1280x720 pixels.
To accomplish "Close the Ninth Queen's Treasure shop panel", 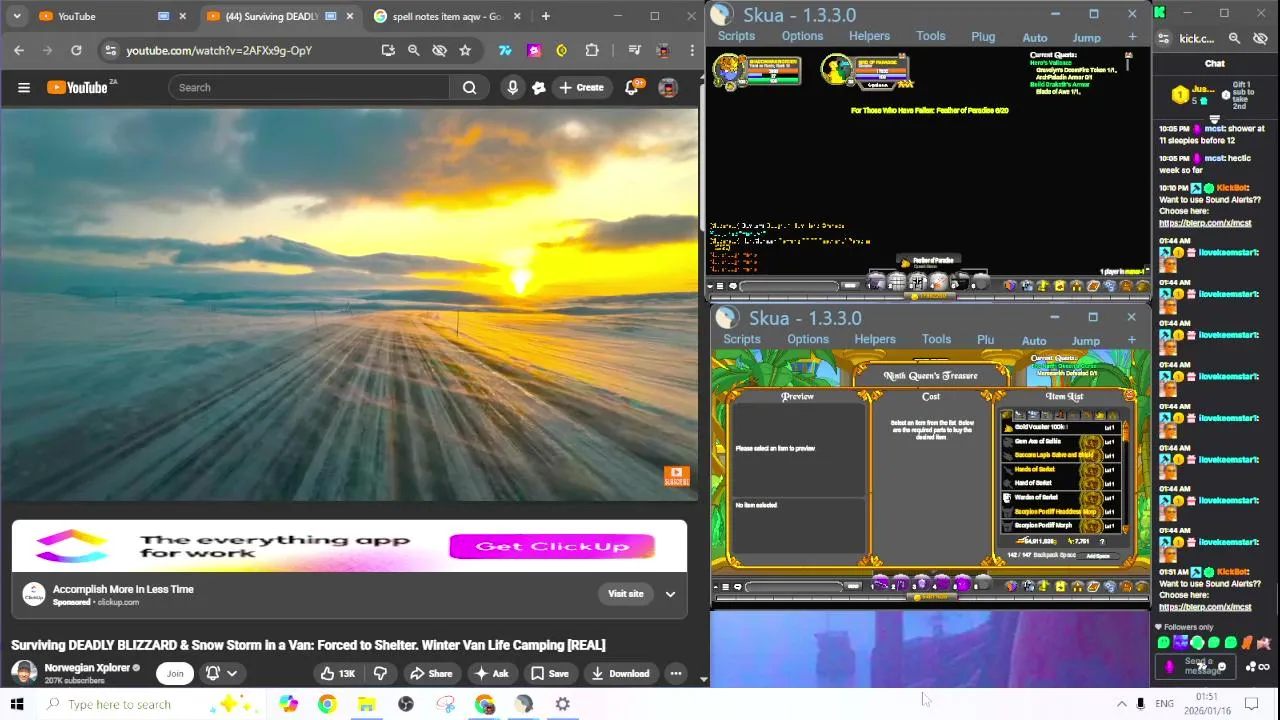I will click(x=1130, y=396).
